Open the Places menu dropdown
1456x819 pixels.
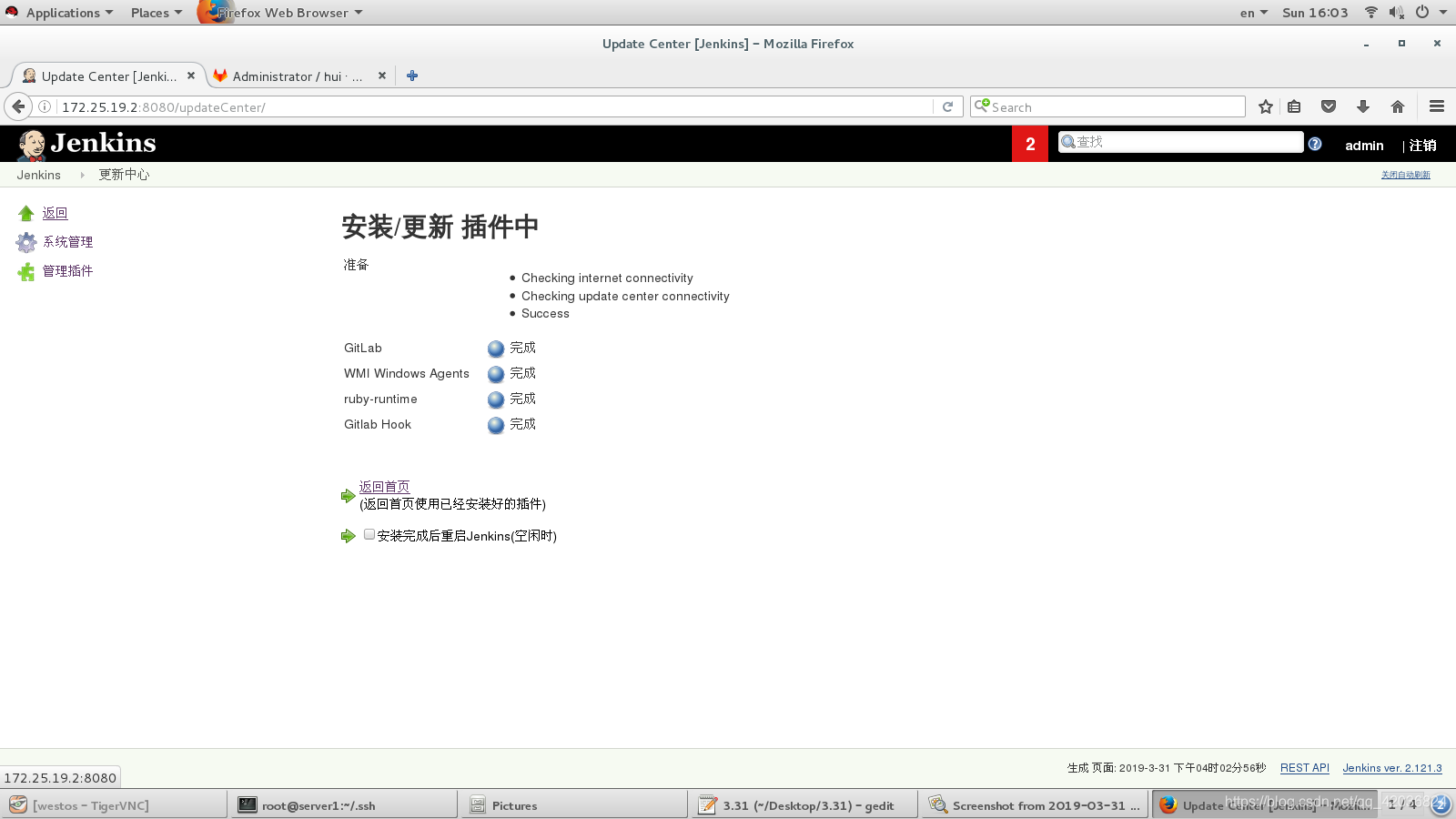point(156,13)
